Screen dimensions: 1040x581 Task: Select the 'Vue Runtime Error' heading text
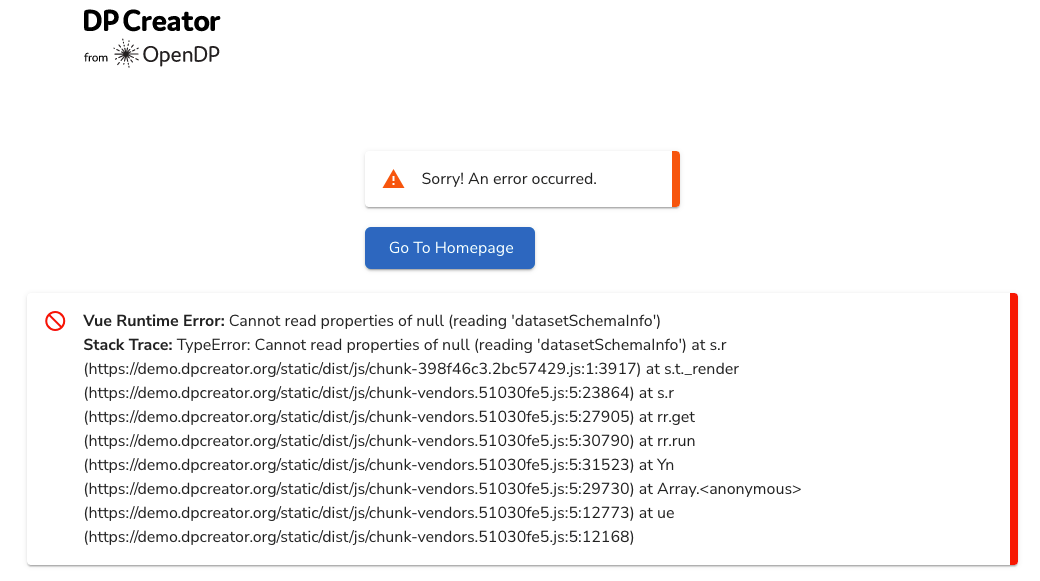pos(152,321)
